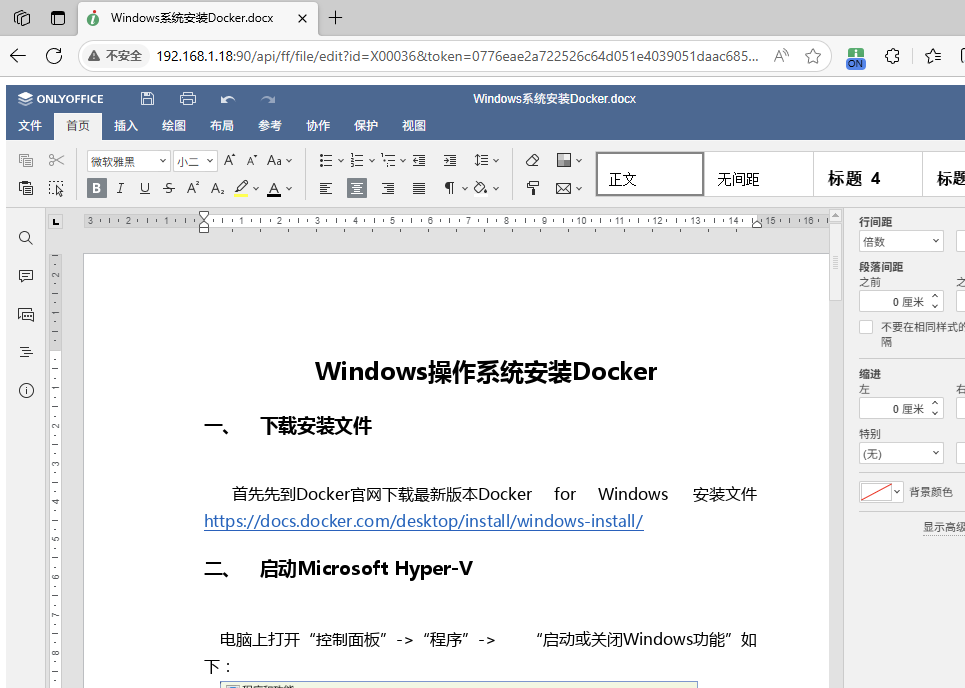Click the browser address bar URL

[457, 56]
